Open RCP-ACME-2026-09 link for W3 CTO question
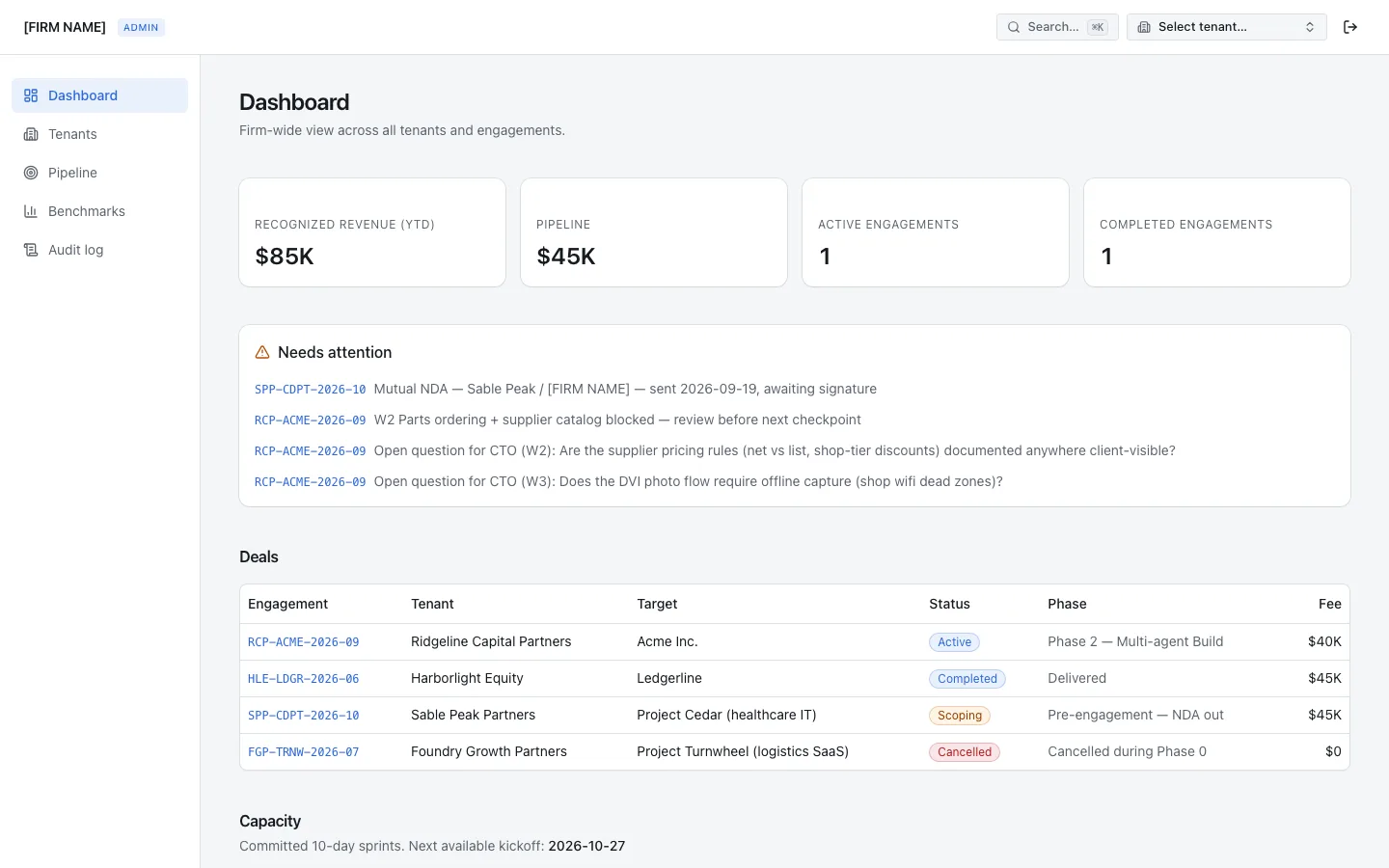Image resolution: width=1389 pixels, height=868 pixels. [310, 482]
